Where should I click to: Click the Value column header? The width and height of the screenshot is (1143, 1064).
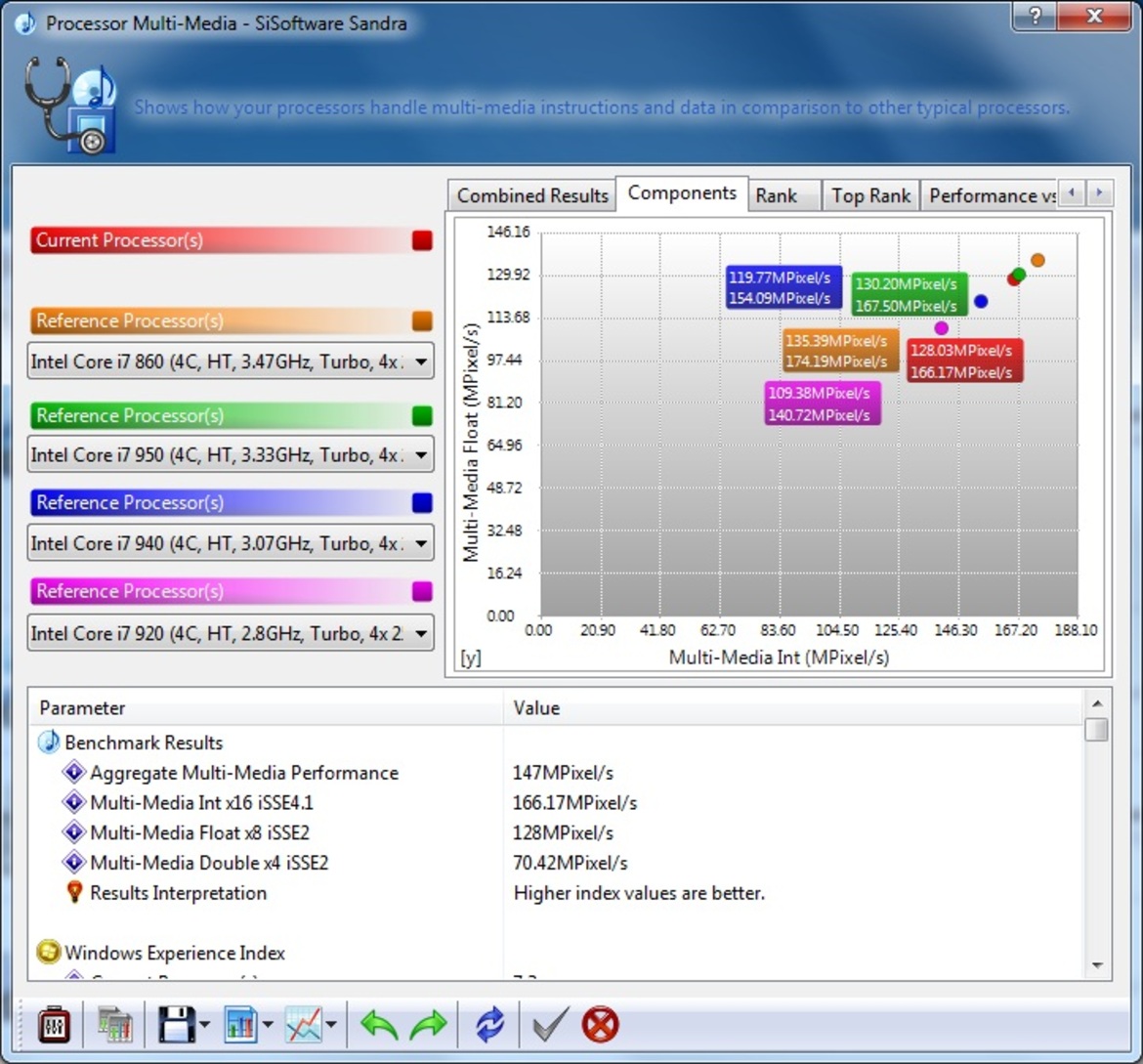click(793, 707)
